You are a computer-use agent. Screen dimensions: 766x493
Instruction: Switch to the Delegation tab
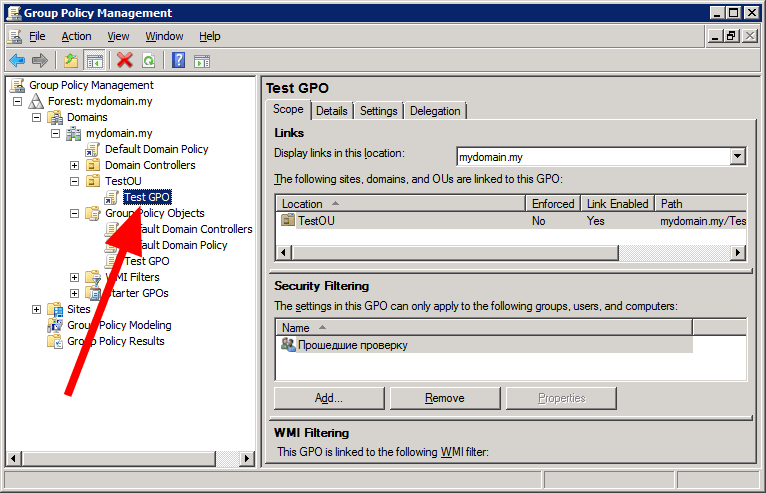[435, 111]
